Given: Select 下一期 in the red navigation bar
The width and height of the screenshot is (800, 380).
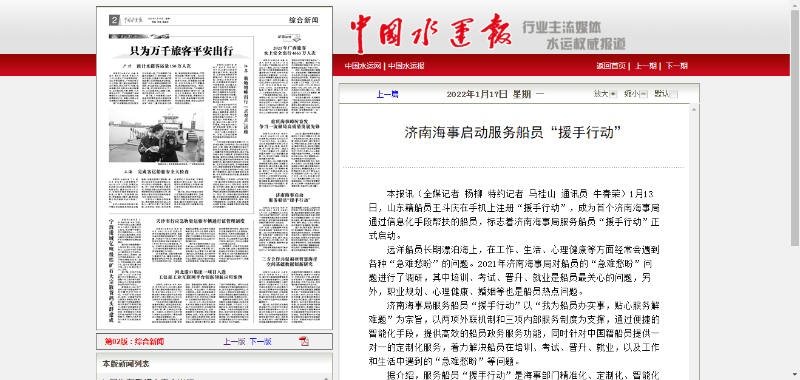Looking at the screenshot, I should click(677, 66).
